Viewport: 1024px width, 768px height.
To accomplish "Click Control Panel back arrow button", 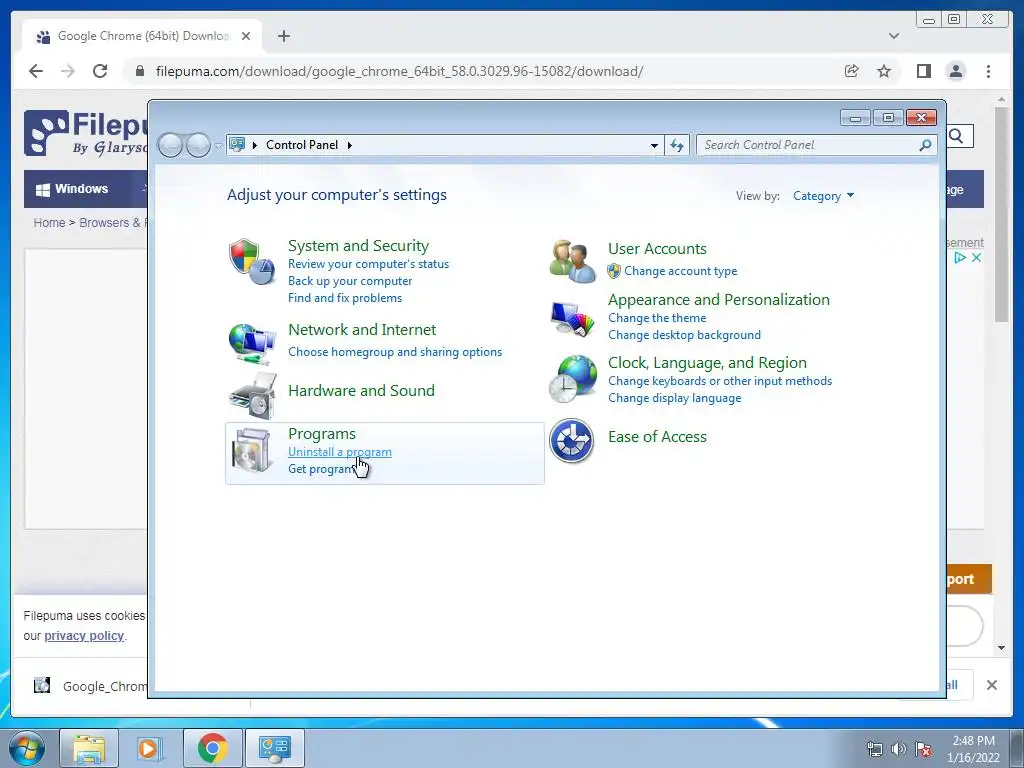I will point(170,145).
